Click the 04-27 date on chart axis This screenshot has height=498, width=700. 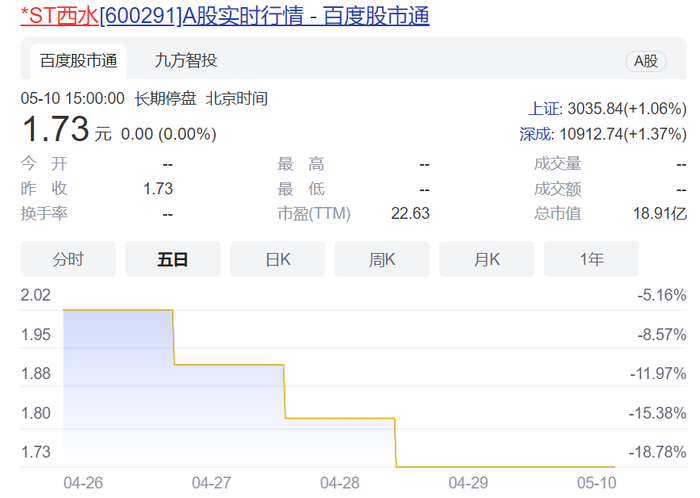pyautogui.click(x=211, y=483)
